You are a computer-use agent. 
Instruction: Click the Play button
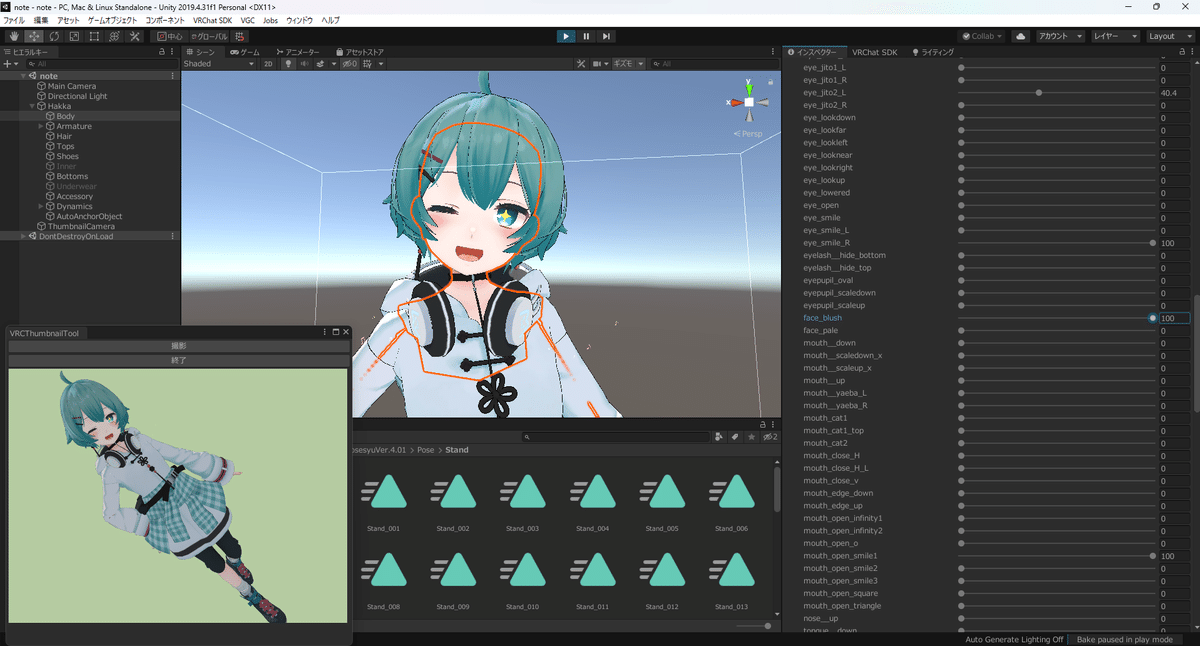[x=566, y=36]
